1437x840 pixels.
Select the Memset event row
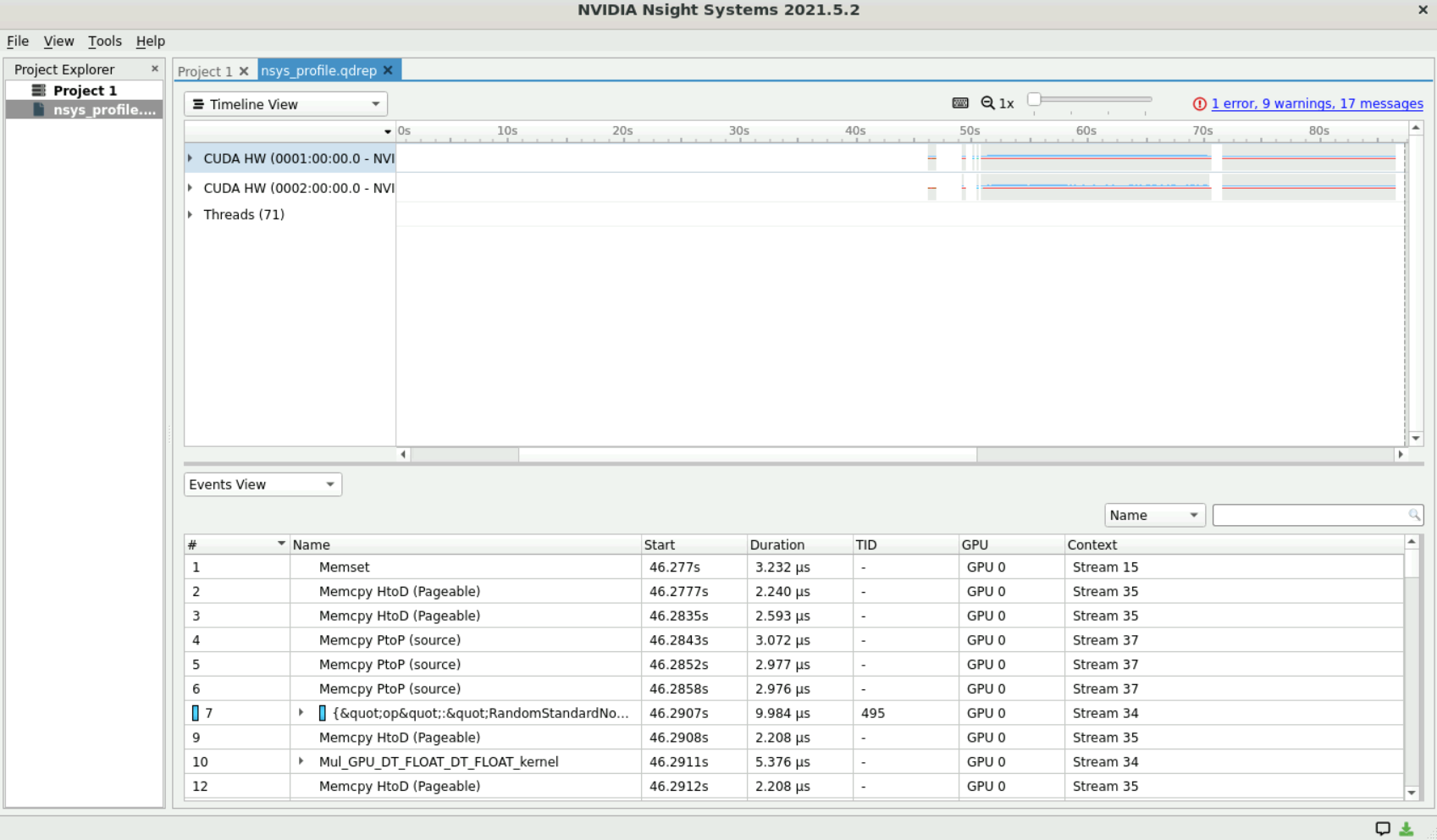[x=793, y=566]
